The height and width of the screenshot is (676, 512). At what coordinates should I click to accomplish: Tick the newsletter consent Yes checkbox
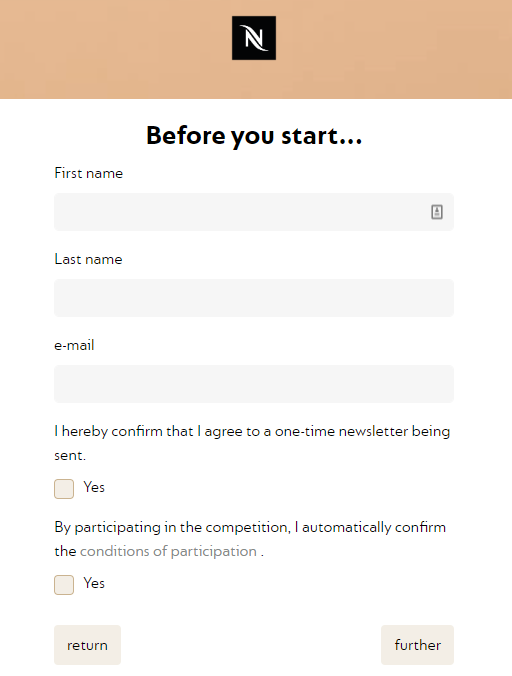(x=64, y=489)
